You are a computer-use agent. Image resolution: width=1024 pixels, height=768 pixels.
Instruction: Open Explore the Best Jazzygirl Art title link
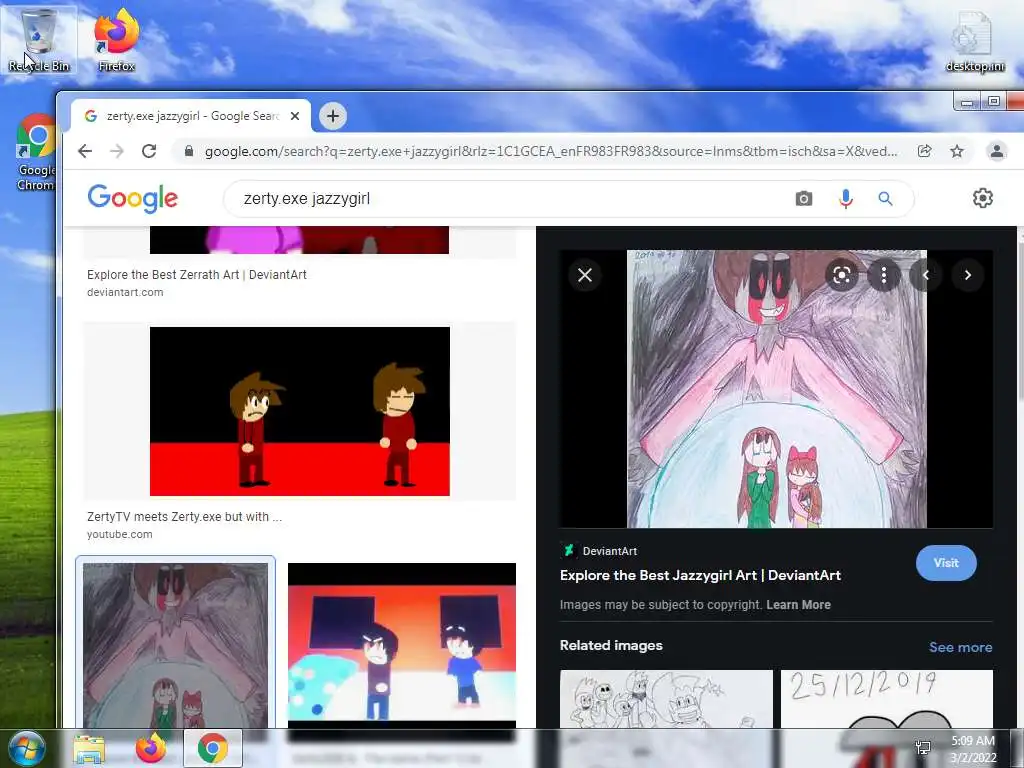[x=700, y=575]
